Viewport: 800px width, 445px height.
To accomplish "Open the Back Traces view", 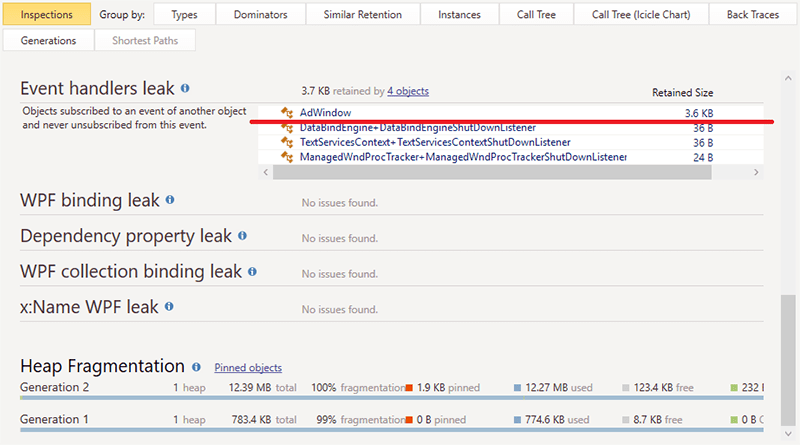I will [x=754, y=15].
